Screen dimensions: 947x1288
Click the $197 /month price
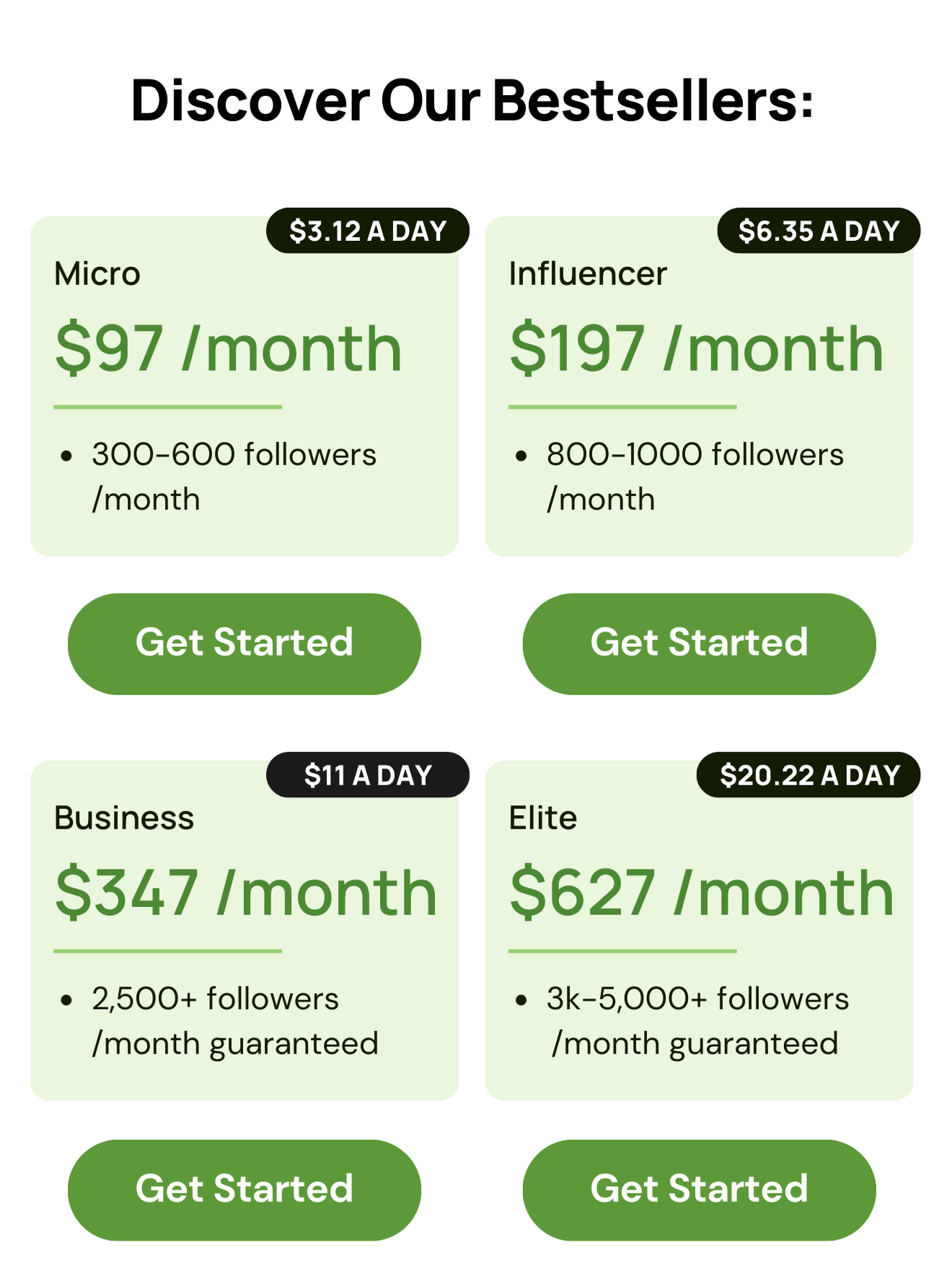[x=696, y=349]
